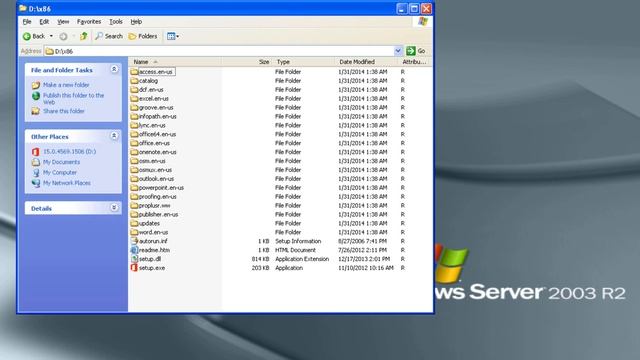Select the publisher.en-us folder icon
640x360 pixels.
tap(134, 214)
